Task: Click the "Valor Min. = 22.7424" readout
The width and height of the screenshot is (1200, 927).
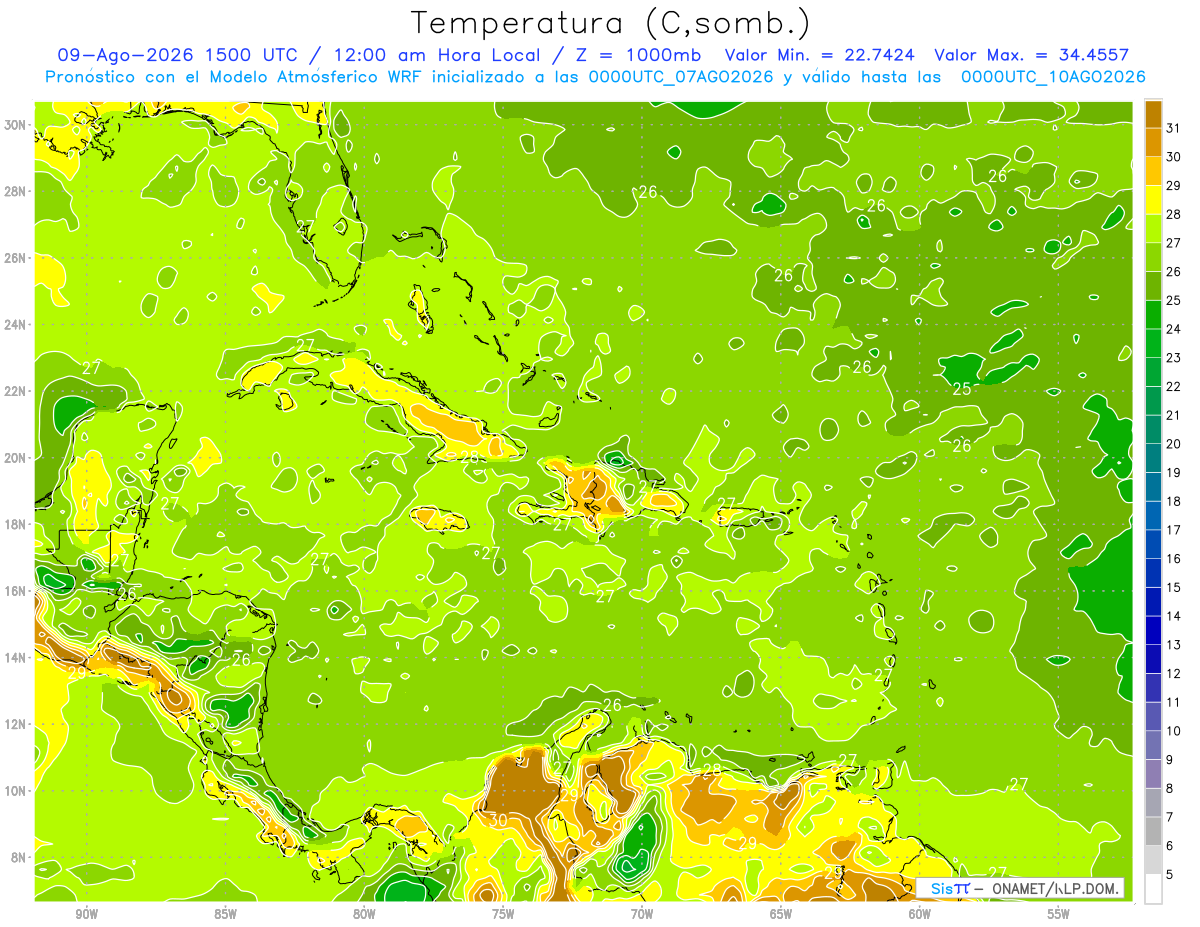Action: (x=819, y=55)
